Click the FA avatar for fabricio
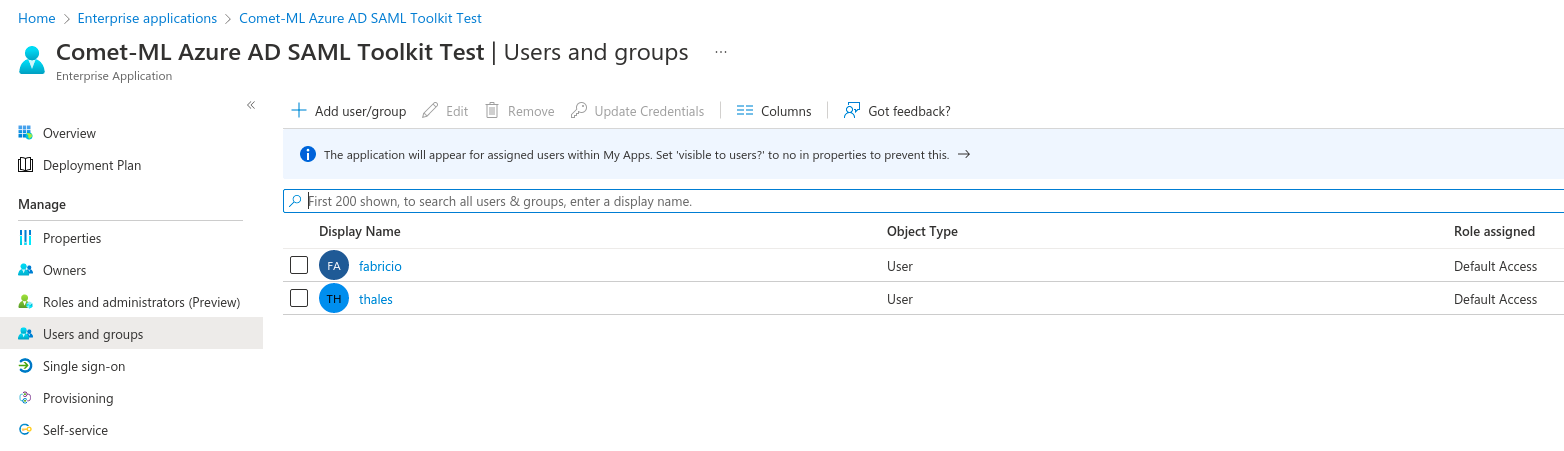The width and height of the screenshot is (1564, 451). 334,266
